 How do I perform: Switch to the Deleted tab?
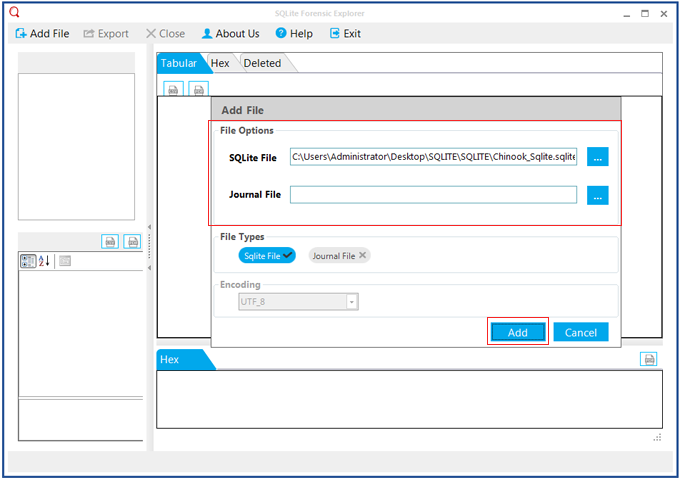(262, 63)
